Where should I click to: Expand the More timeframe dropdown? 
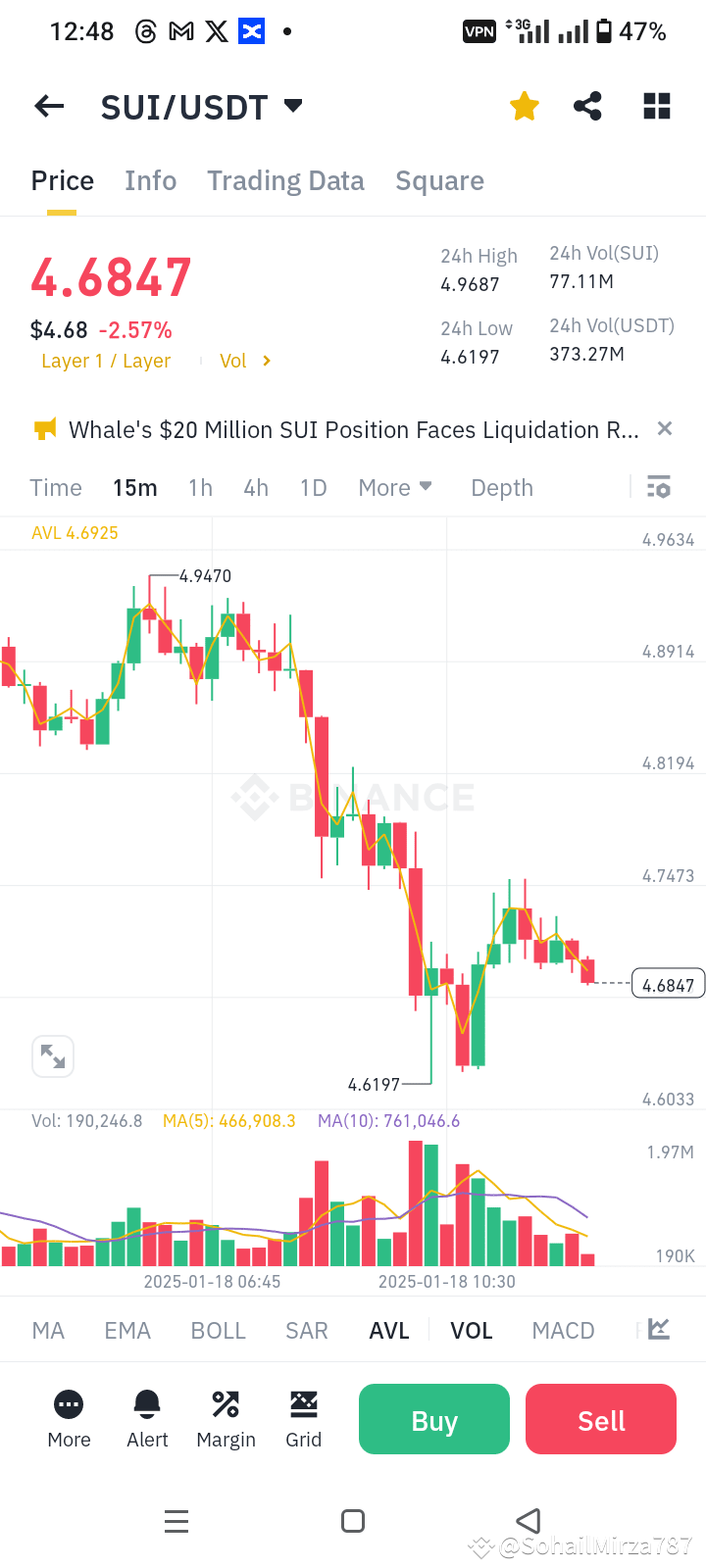(x=395, y=486)
